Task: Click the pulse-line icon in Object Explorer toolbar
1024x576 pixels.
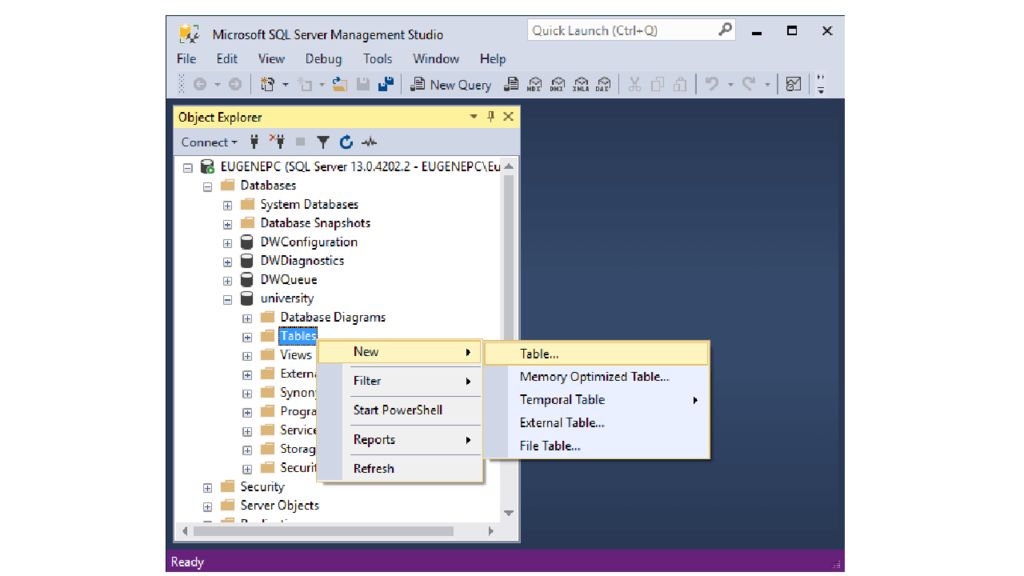Action: coord(370,142)
